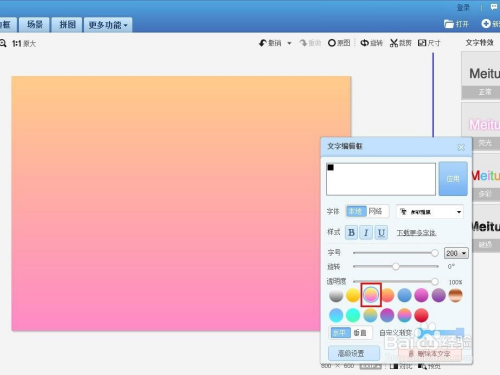The image size is (500, 375).
Task: Pick the light blue swatch in second row
Action: click(x=336, y=315)
